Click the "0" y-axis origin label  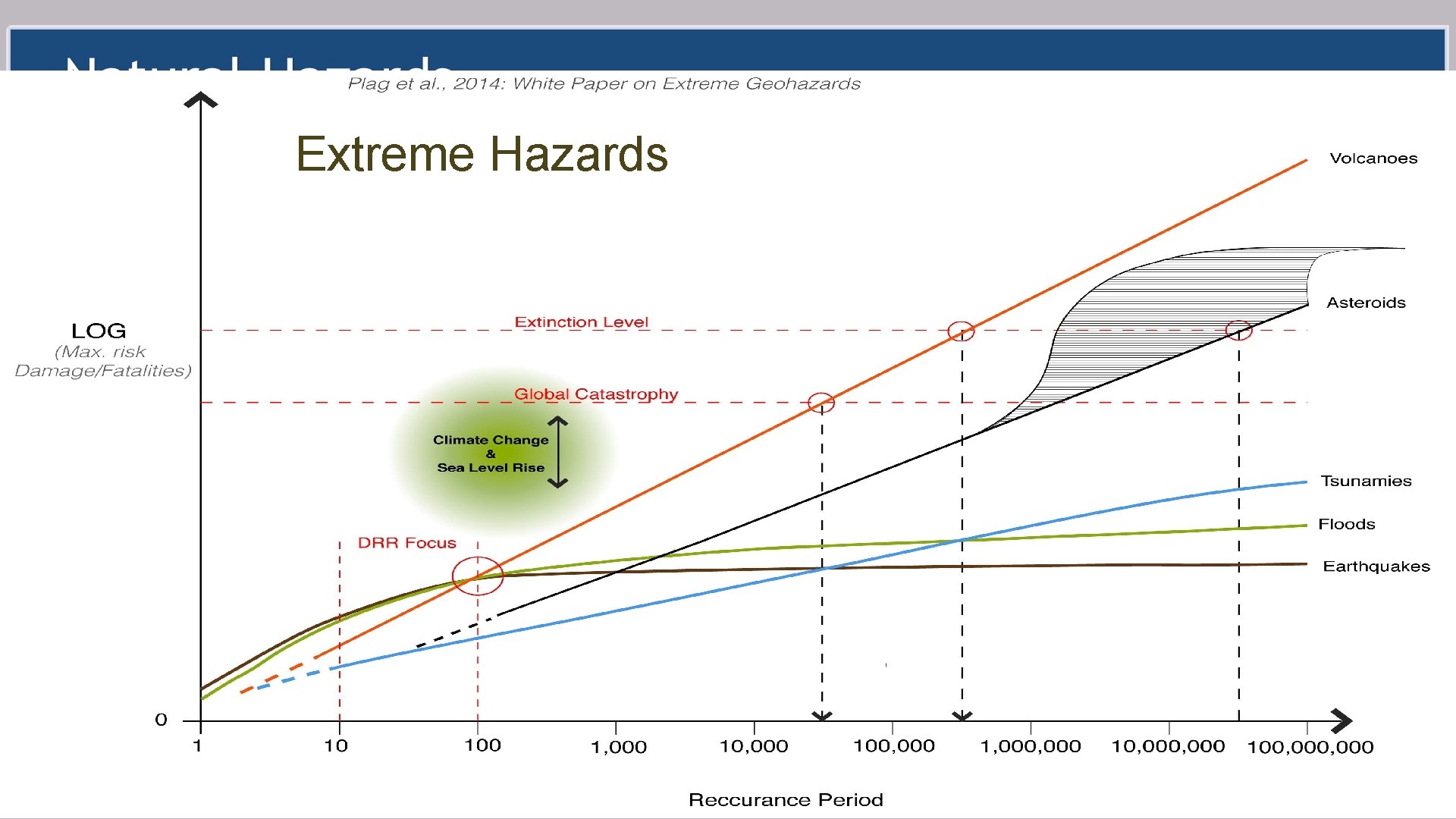coord(161,720)
